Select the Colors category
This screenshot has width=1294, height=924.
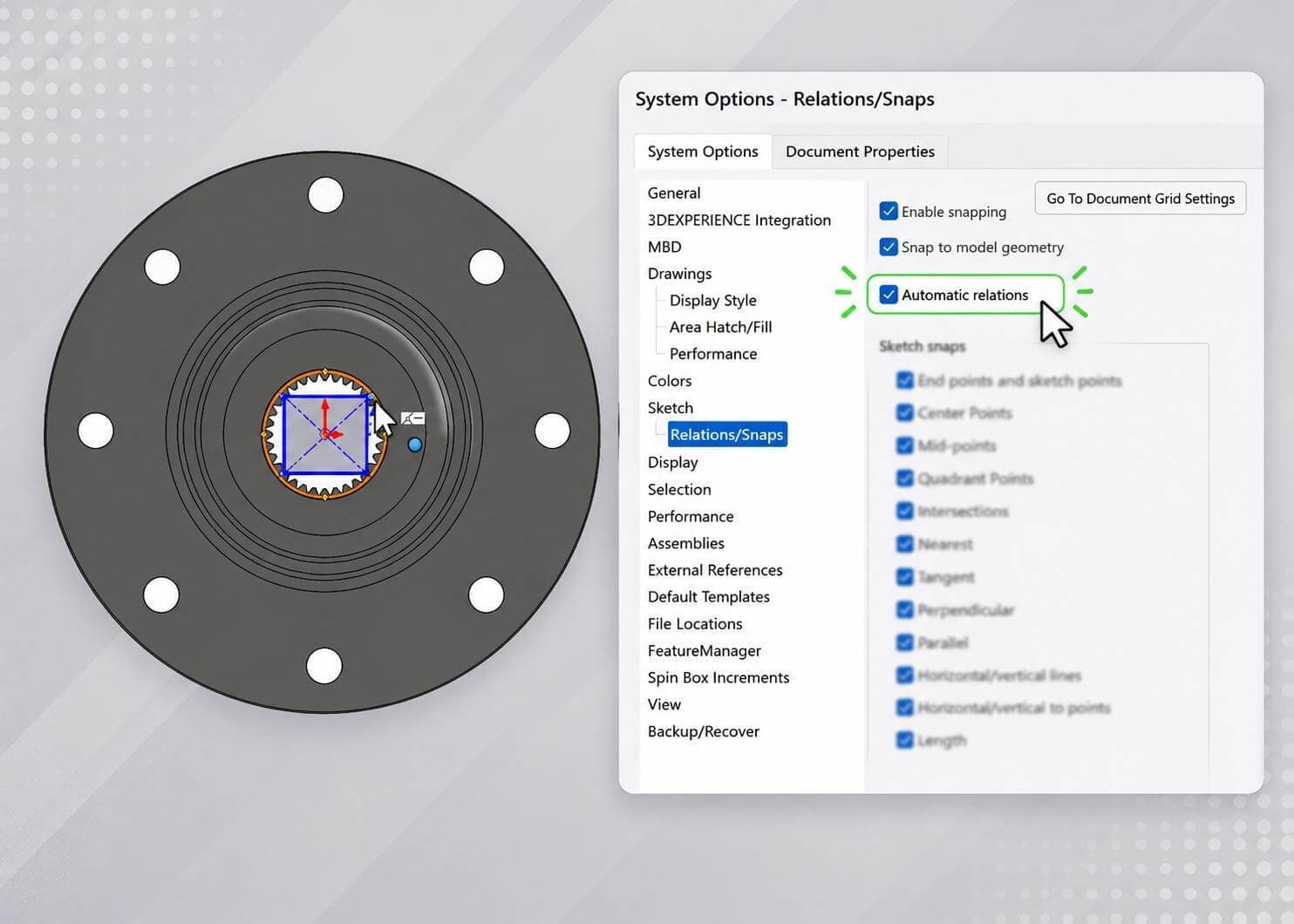click(670, 381)
